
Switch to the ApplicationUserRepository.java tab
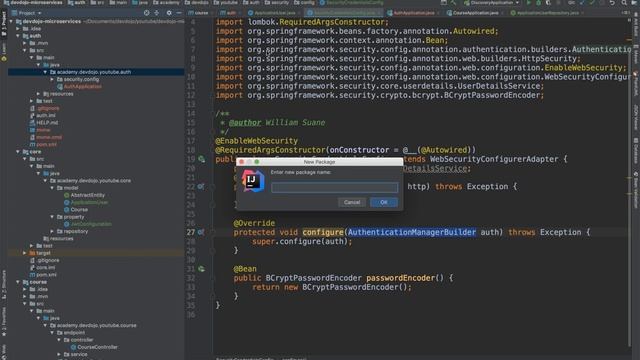(547, 13)
